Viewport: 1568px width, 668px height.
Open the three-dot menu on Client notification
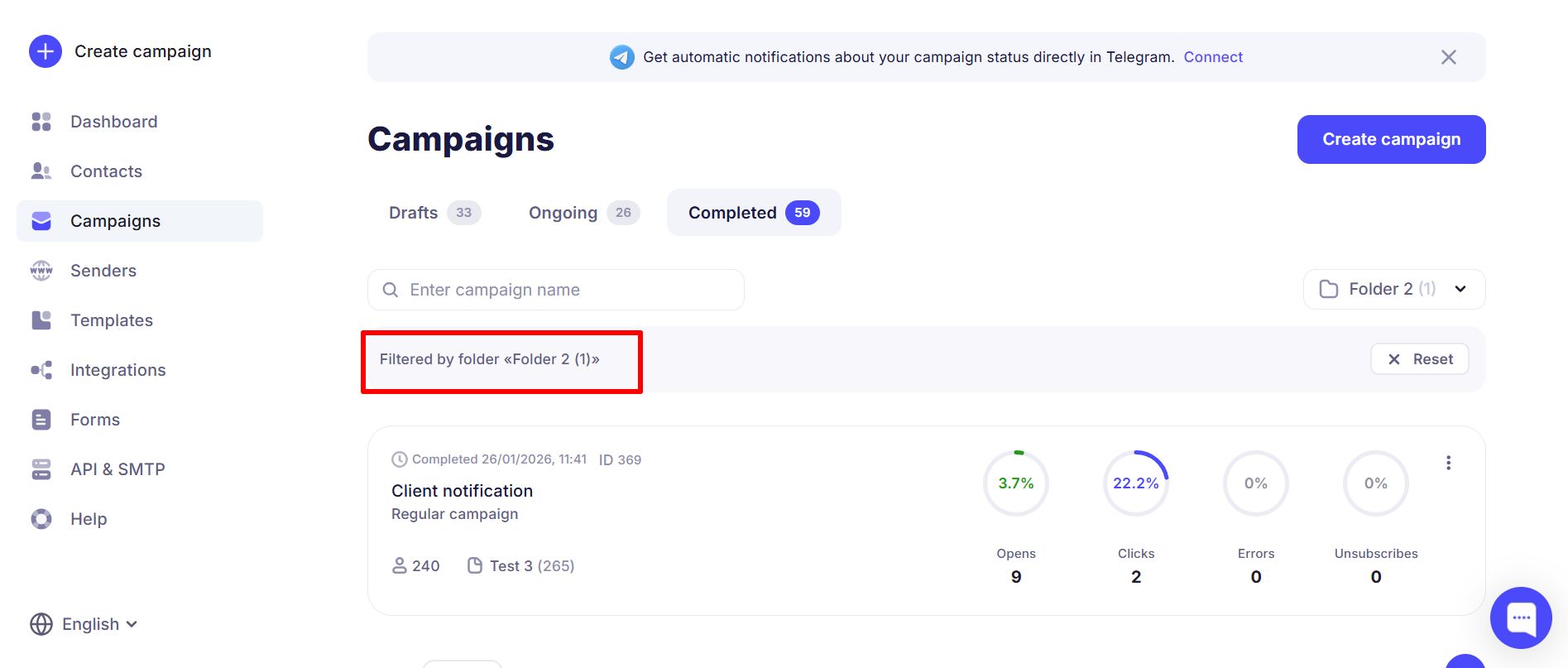1448,463
